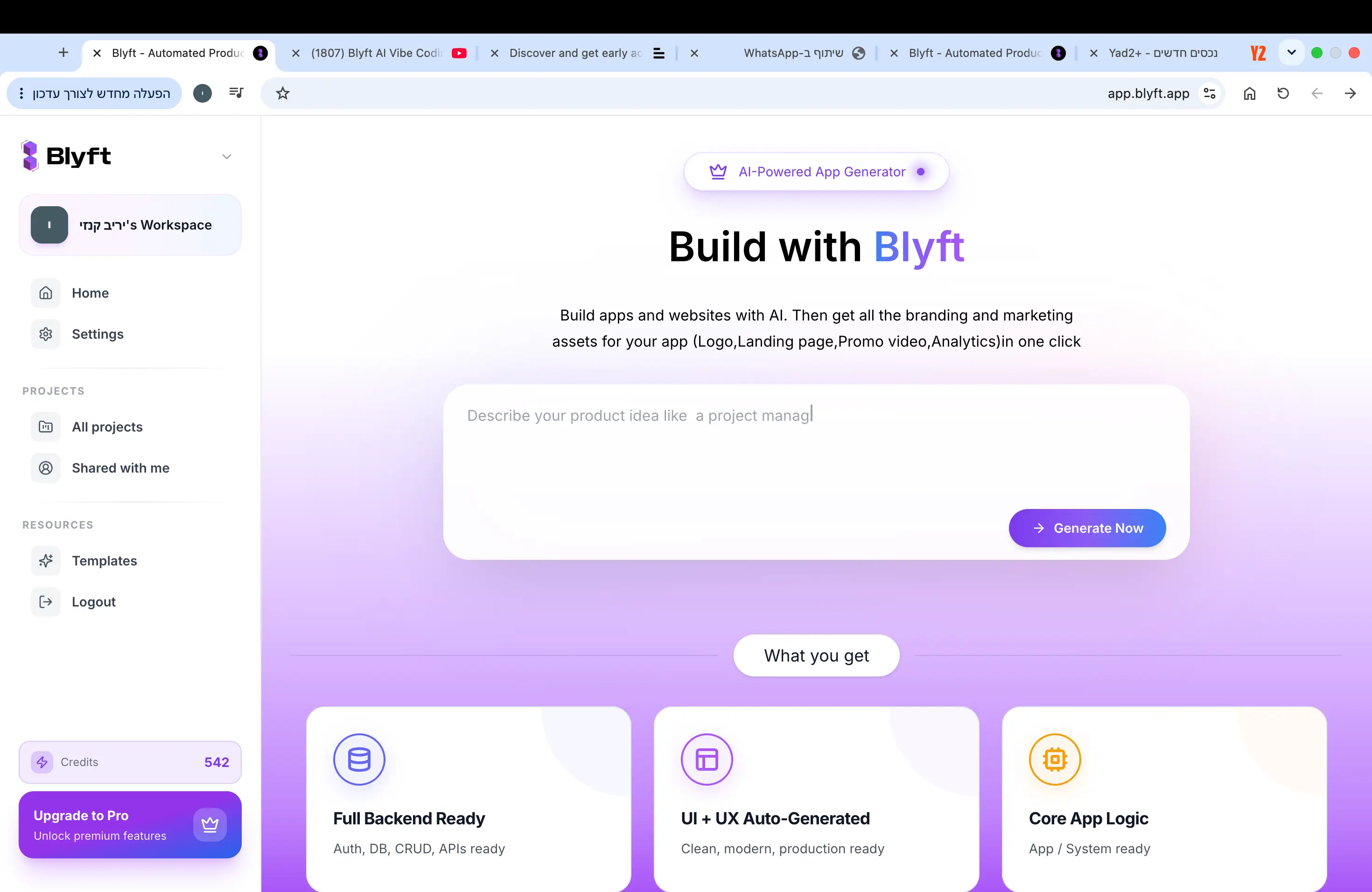Click the app.blyft.app address field
Viewport: 1372px width, 892px height.
pos(742,93)
